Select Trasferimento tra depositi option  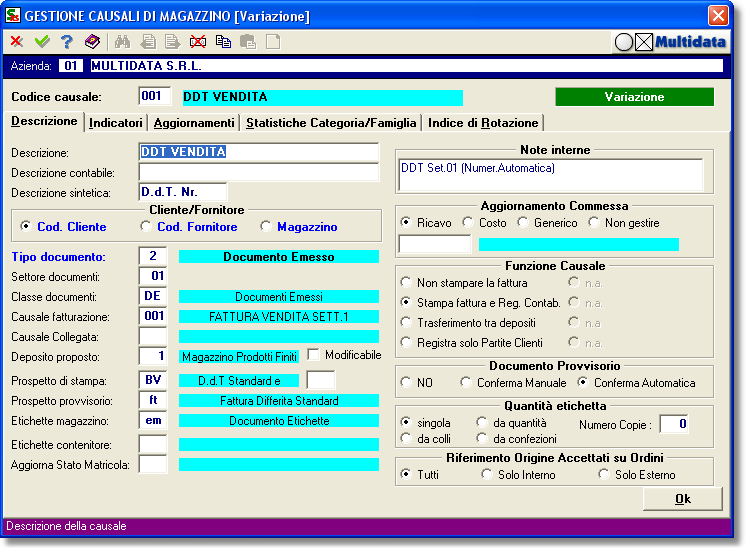tap(405, 322)
